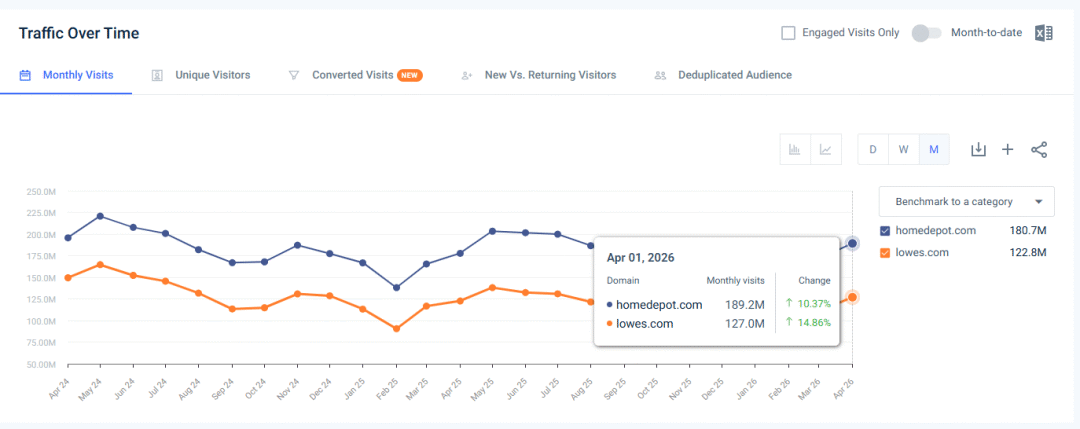The width and height of the screenshot is (1080, 429).
Task: Click homedepot.com domain name in tooltip
Action: tap(660, 304)
